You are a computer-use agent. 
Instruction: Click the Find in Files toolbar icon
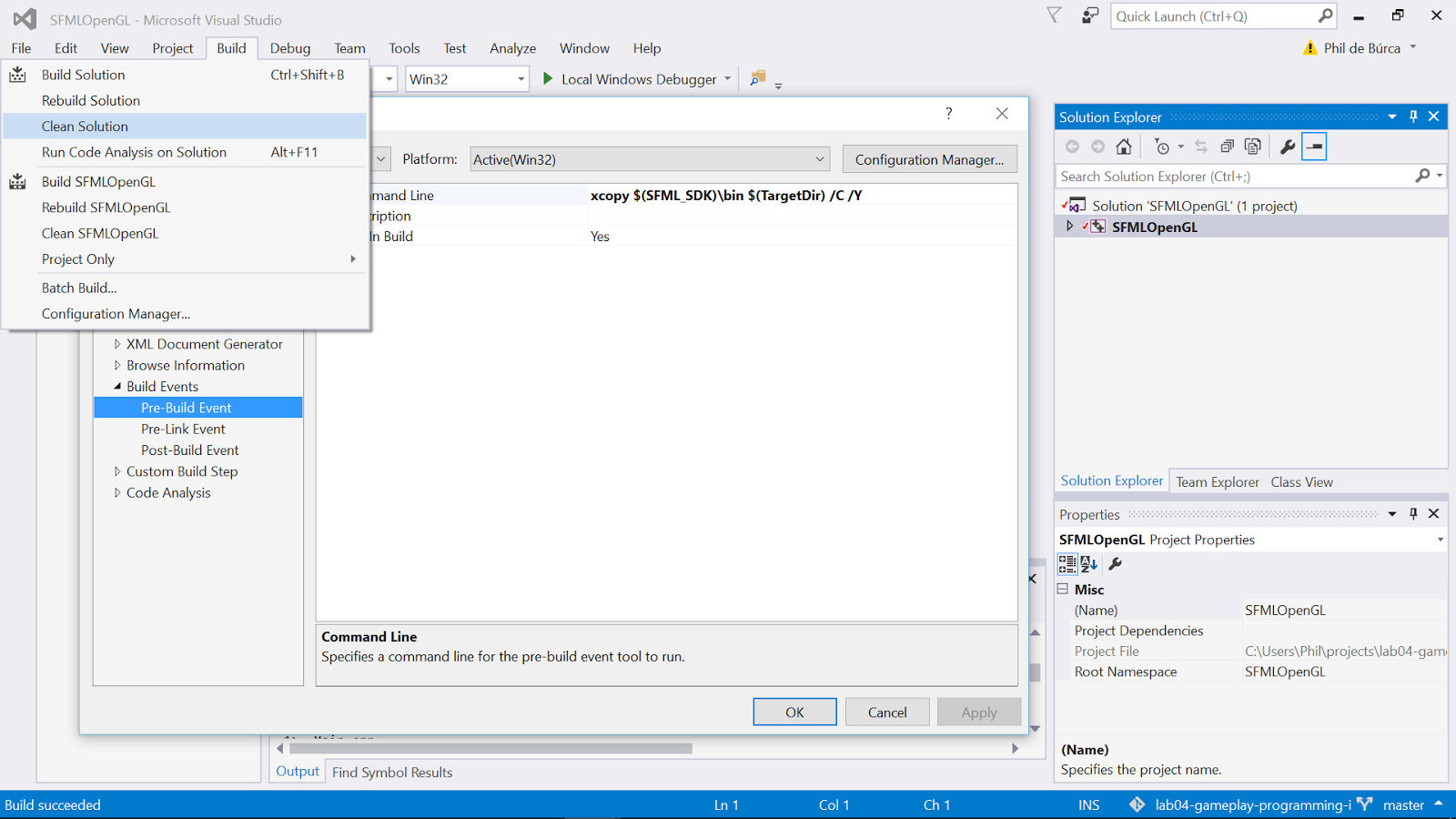click(757, 78)
